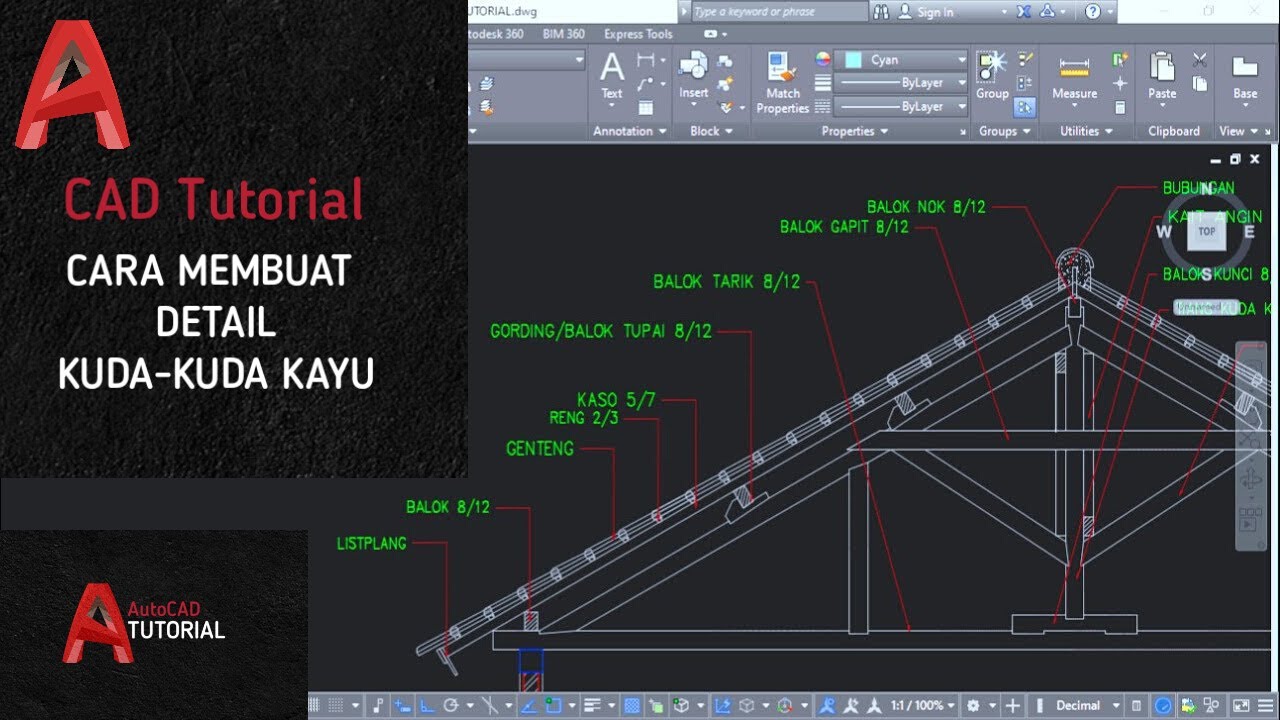Toggle Group Selection on/off button
1280x720 pixels.
pos(1025,107)
